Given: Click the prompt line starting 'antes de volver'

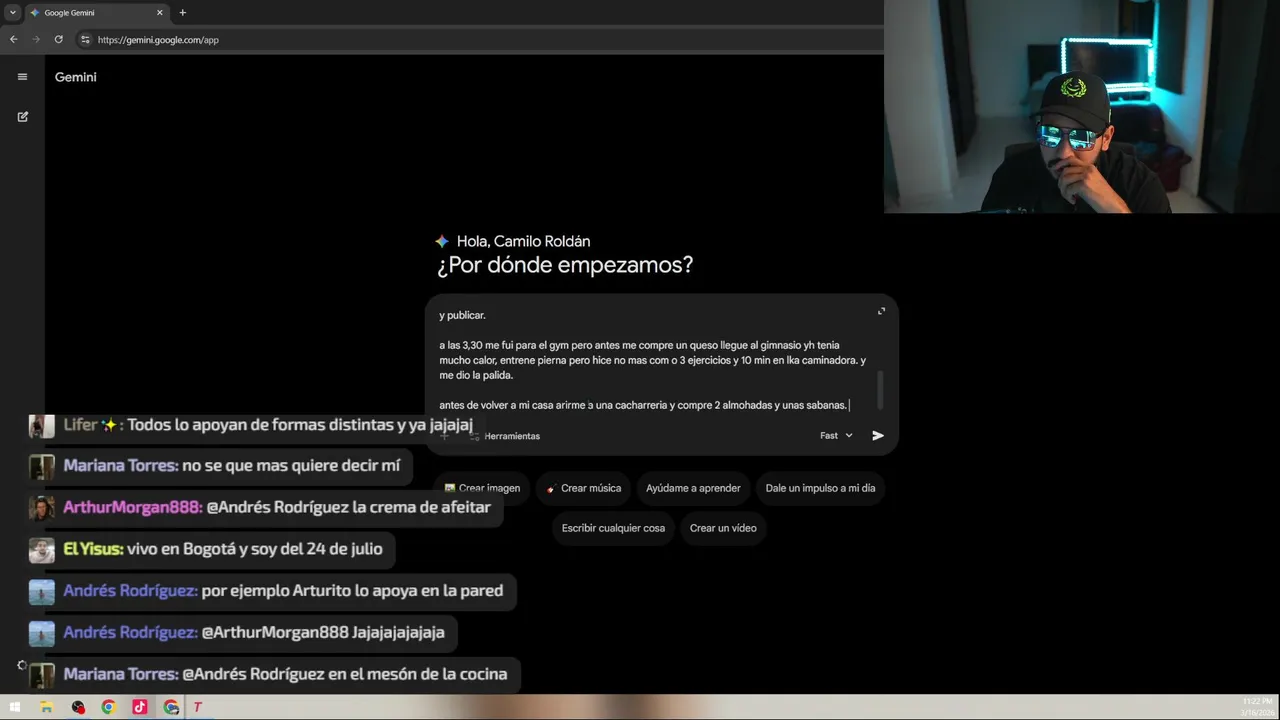Looking at the screenshot, I should click(x=643, y=405).
